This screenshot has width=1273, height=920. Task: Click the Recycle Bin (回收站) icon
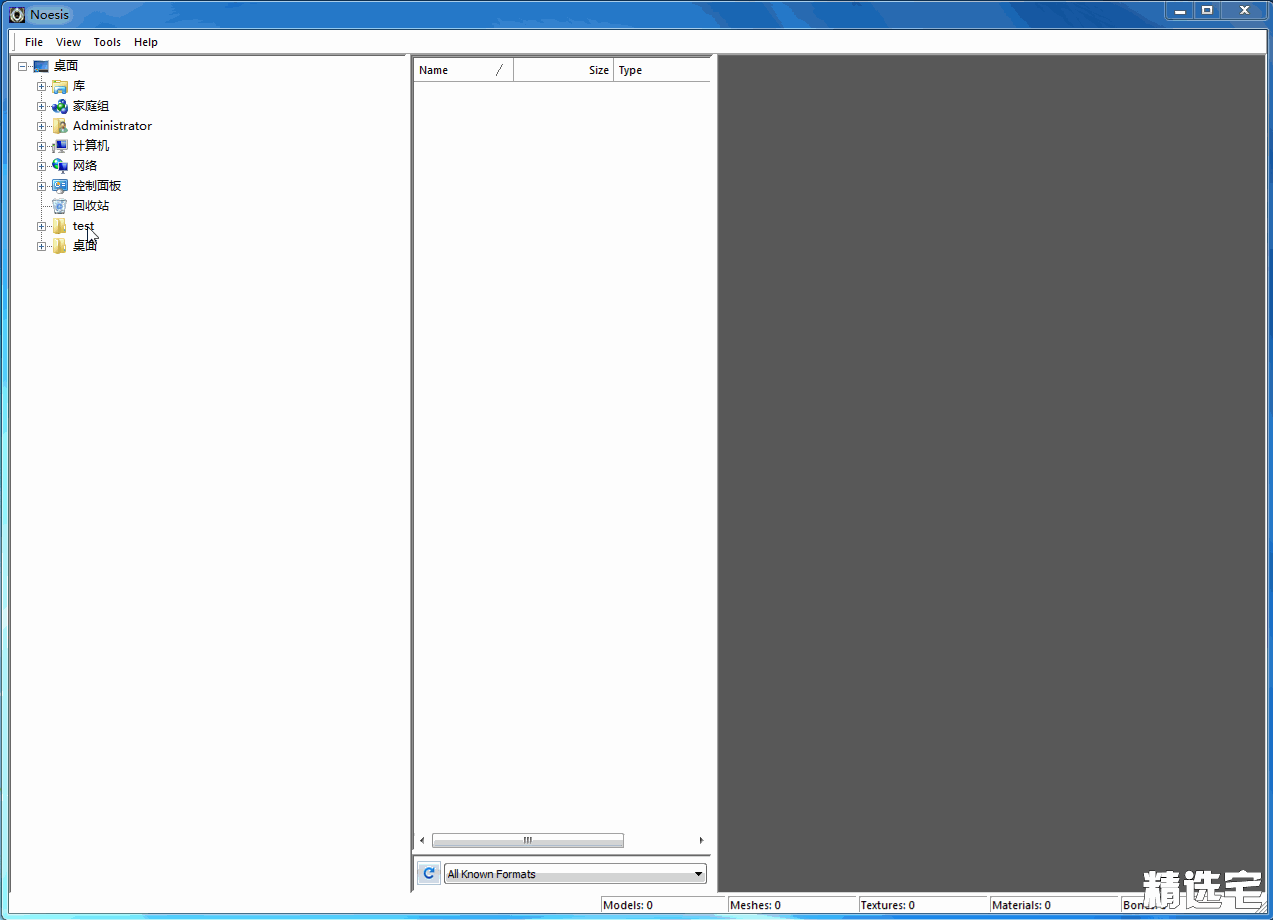point(60,206)
